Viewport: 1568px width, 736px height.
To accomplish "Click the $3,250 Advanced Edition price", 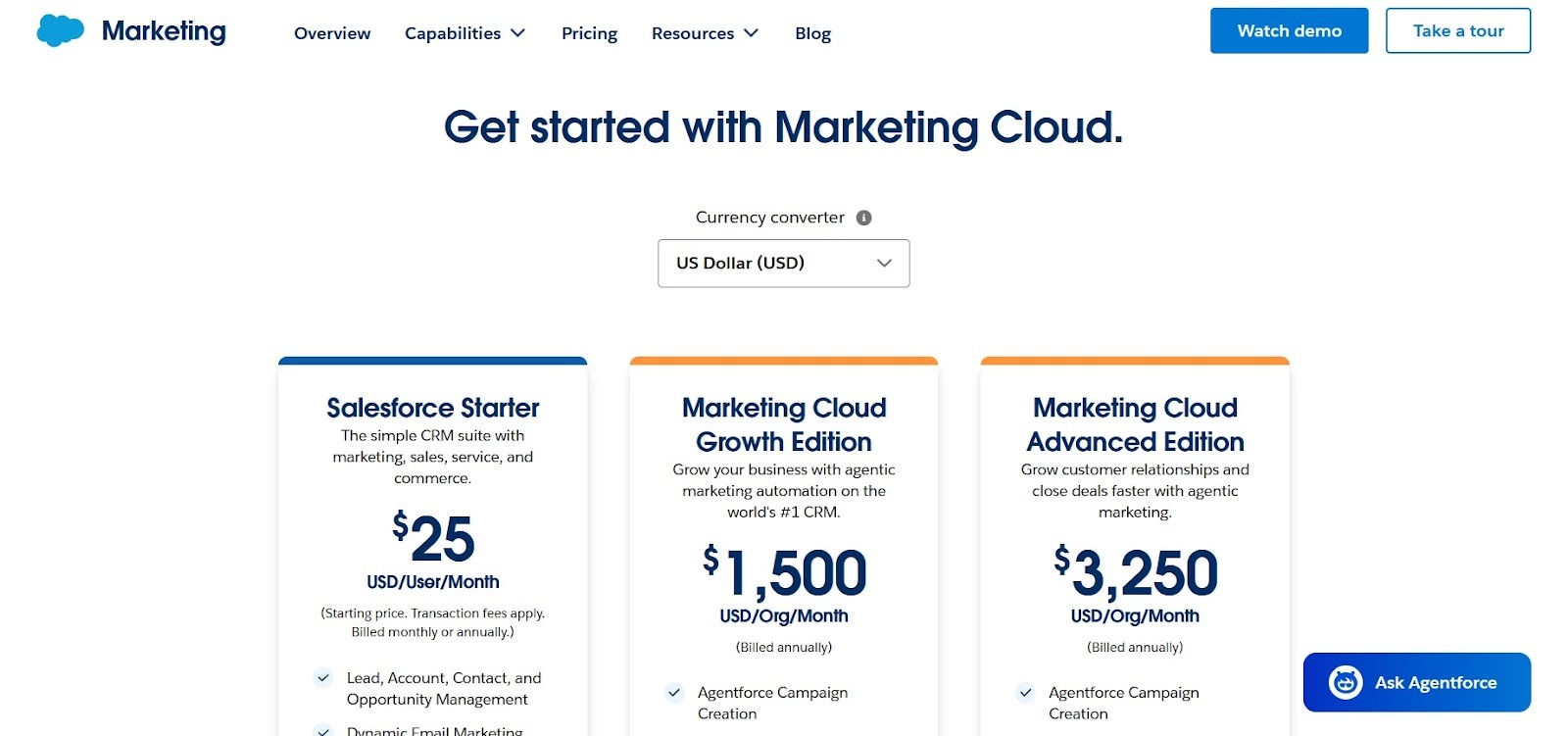I will (1135, 572).
